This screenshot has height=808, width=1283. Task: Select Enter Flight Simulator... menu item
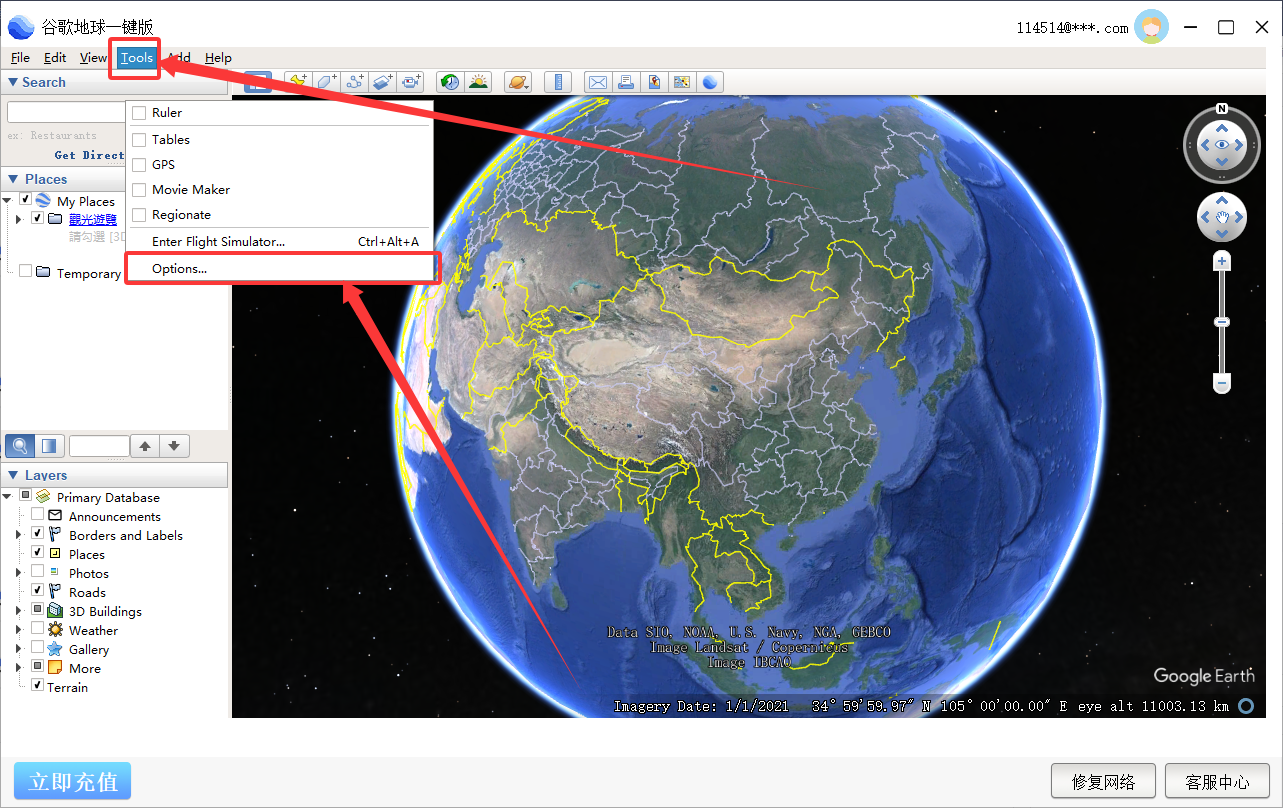coord(280,241)
